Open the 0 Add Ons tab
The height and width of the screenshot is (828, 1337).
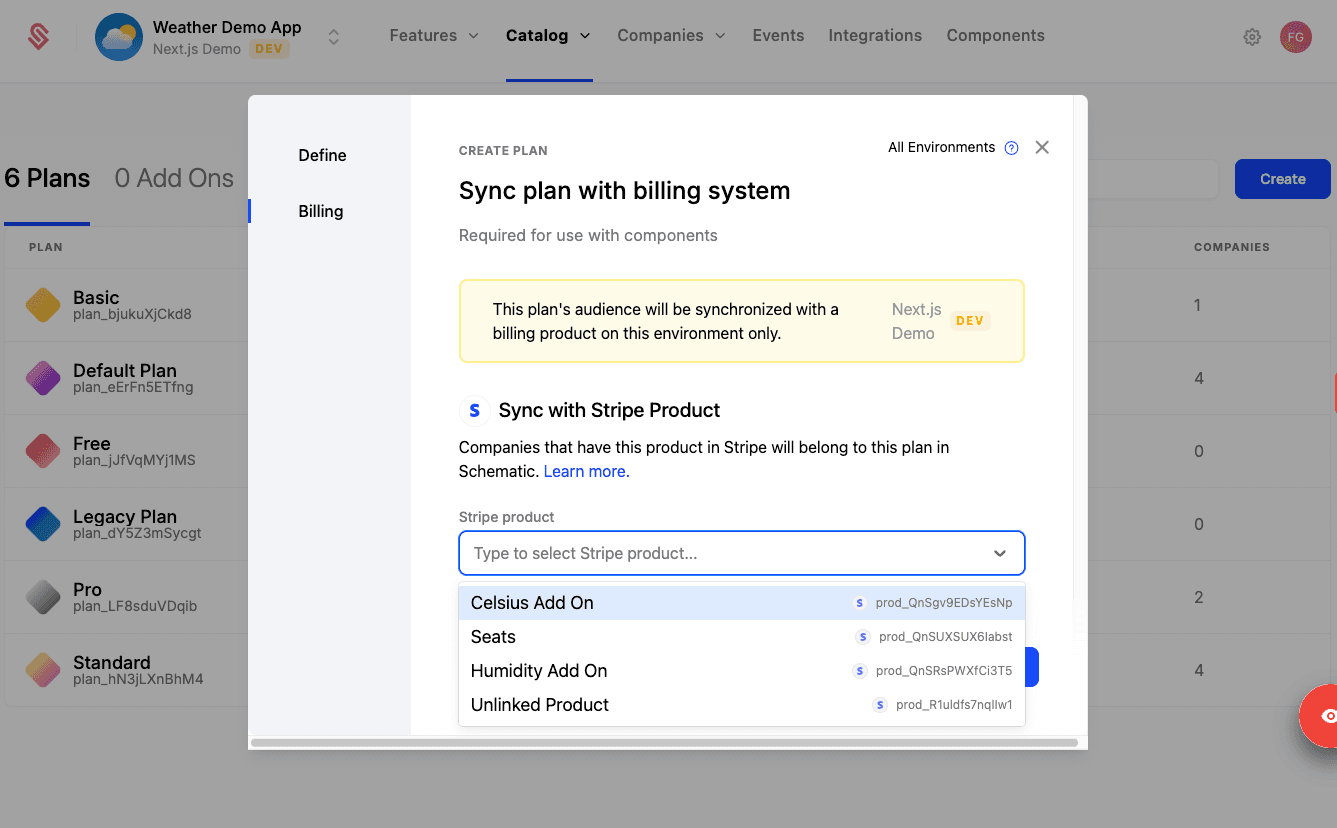[174, 179]
